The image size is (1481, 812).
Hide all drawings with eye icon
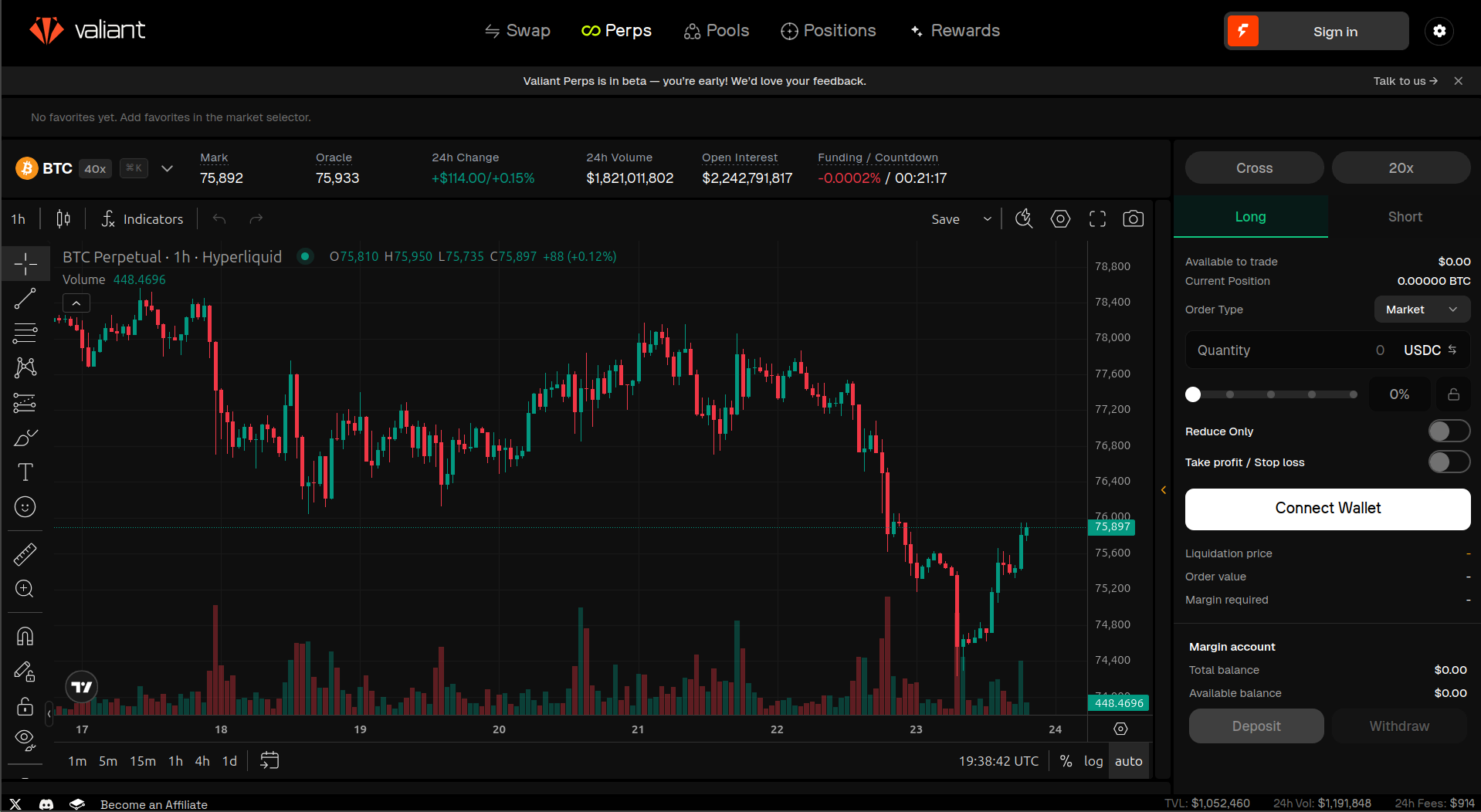point(25,741)
